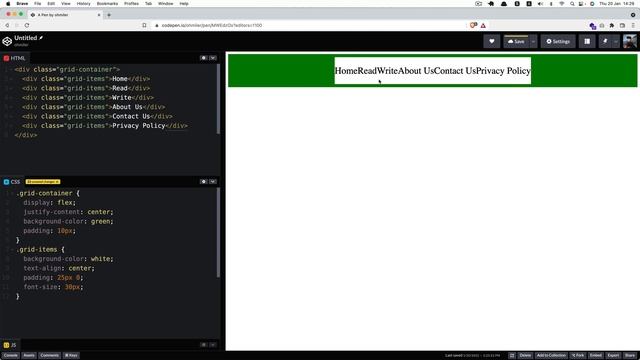640x360 pixels.
Task: Click the Brave Rewards triangle icon
Action: [x=483, y=25]
